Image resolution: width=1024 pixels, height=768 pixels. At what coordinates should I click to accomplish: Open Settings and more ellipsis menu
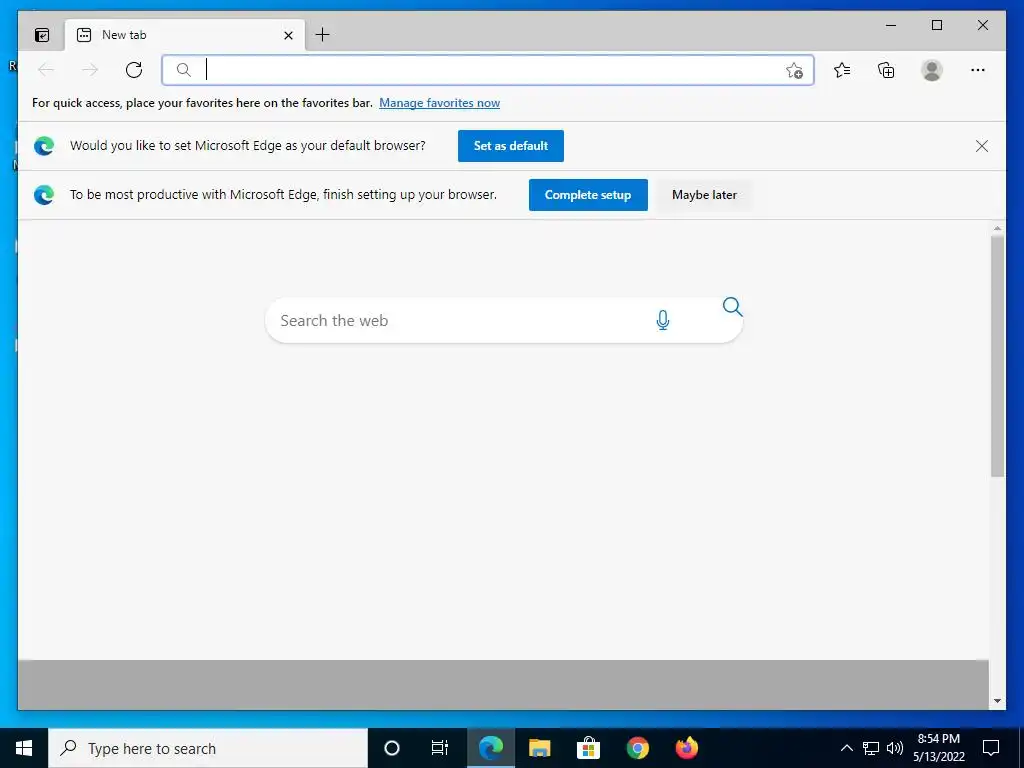coord(978,70)
